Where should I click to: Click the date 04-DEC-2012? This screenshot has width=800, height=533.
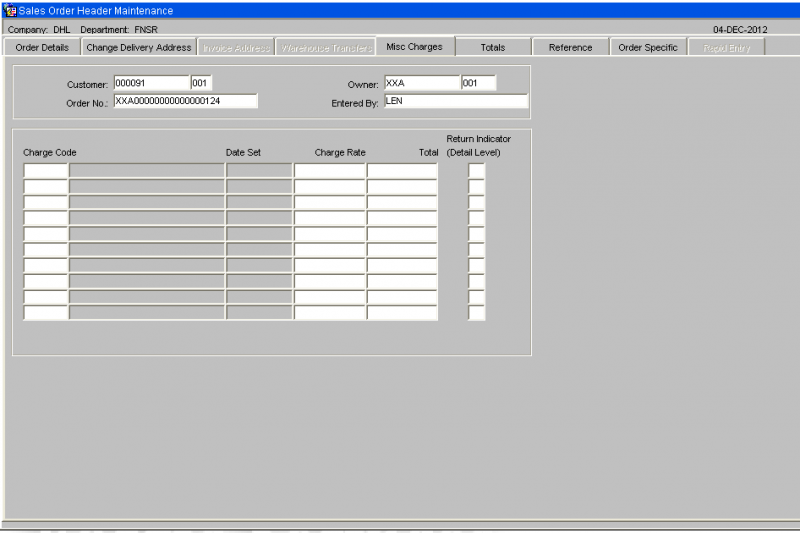(x=740, y=30)
